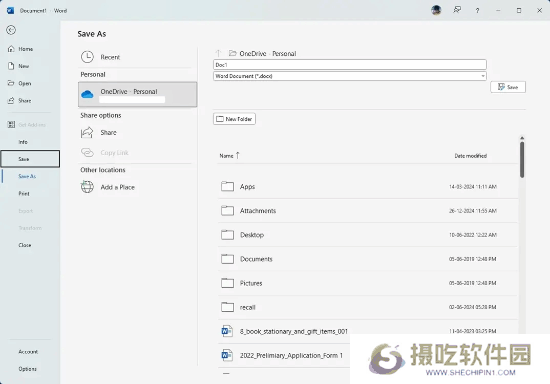This screenshot has height=384, width=550.
Task: Select the OneDrive cloud icon
Action: (87, 94)
